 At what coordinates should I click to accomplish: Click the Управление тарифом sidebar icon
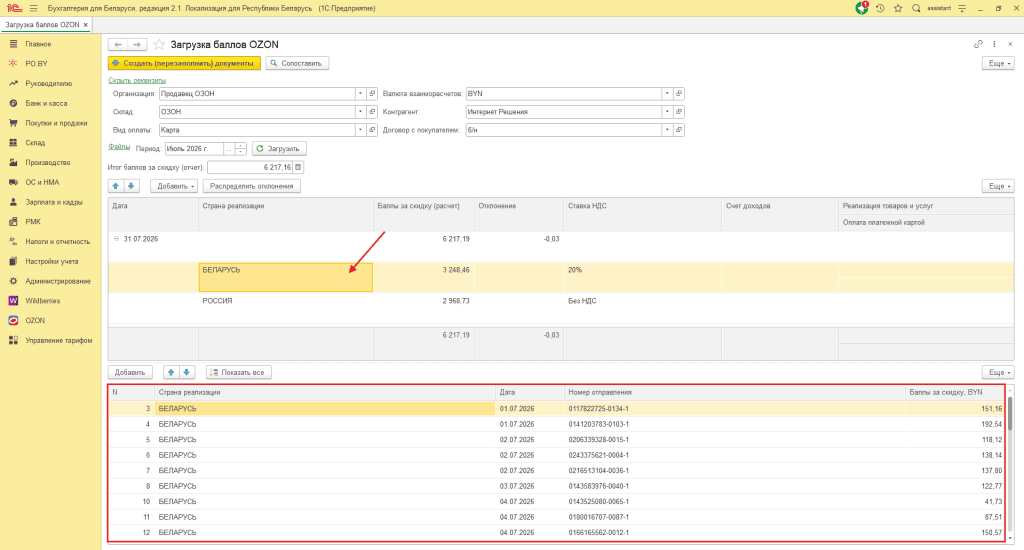tap(13, 340)
